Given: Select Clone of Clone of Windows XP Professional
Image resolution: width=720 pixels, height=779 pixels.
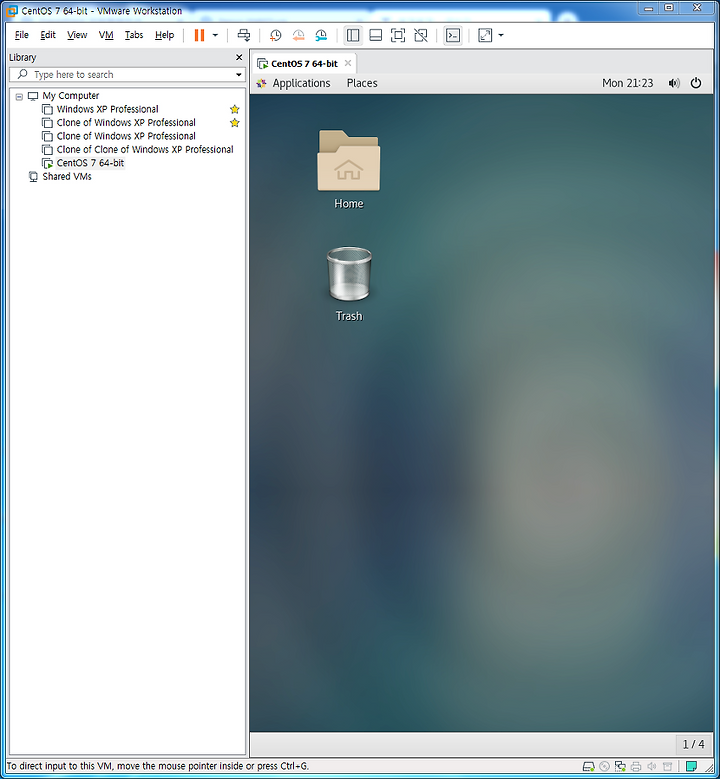Looking at the screenshot, I should [x=145, y=150].
